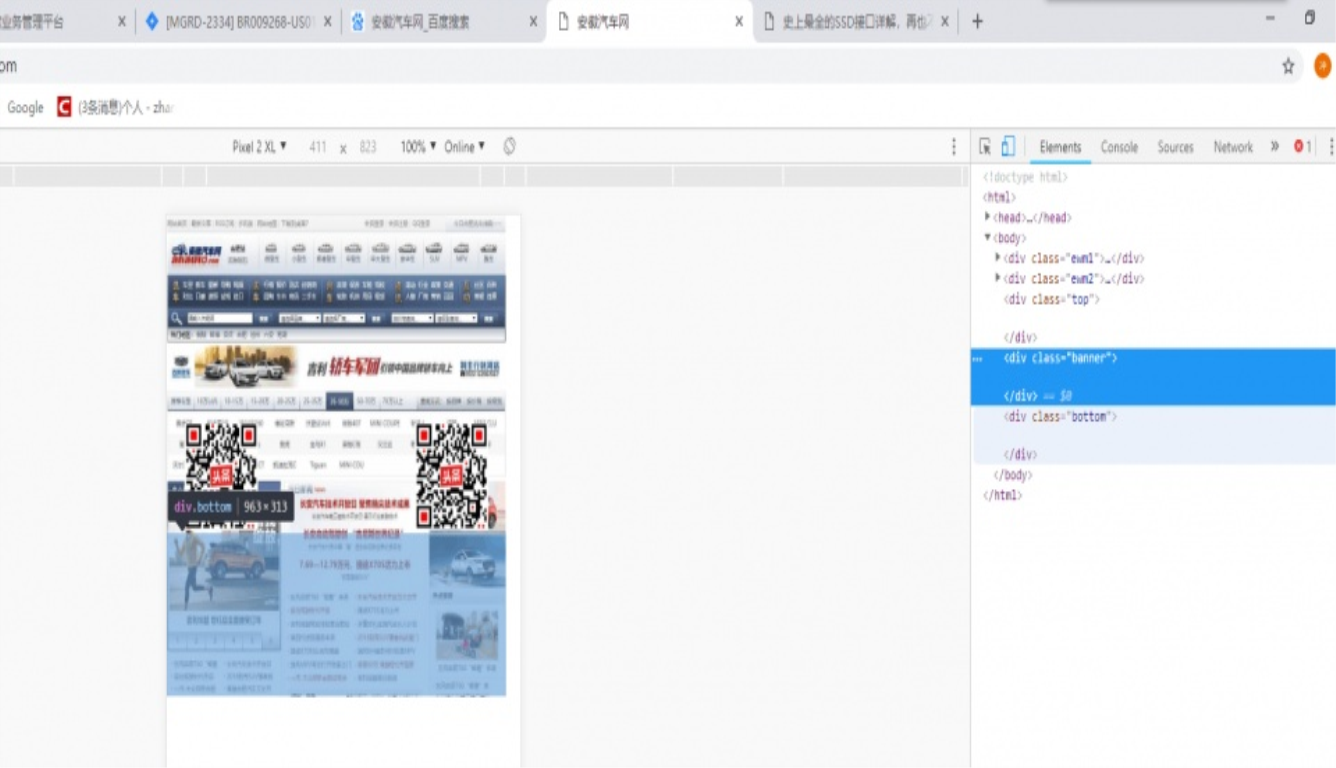Screen dimensions: 1336x768
Task: Click the right QR code image
Action: coord(452,474)
